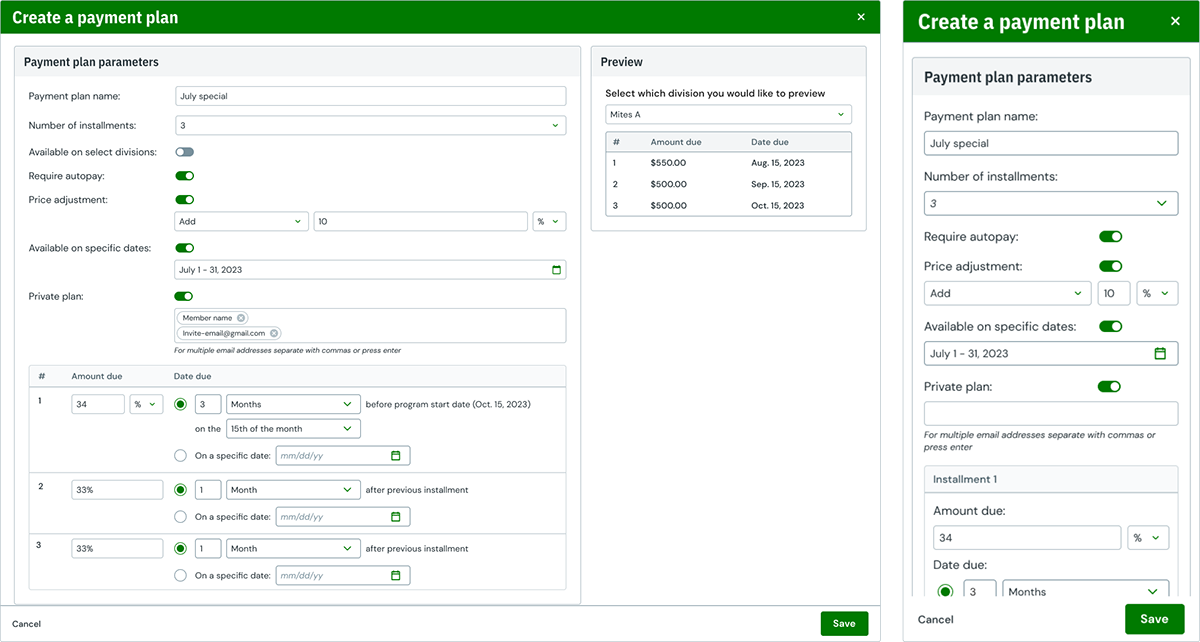Click Aug. 15, 2023 date in preview
This screenshot has height=642, width=1200.
pyautogui.click(x=778, y=162)
